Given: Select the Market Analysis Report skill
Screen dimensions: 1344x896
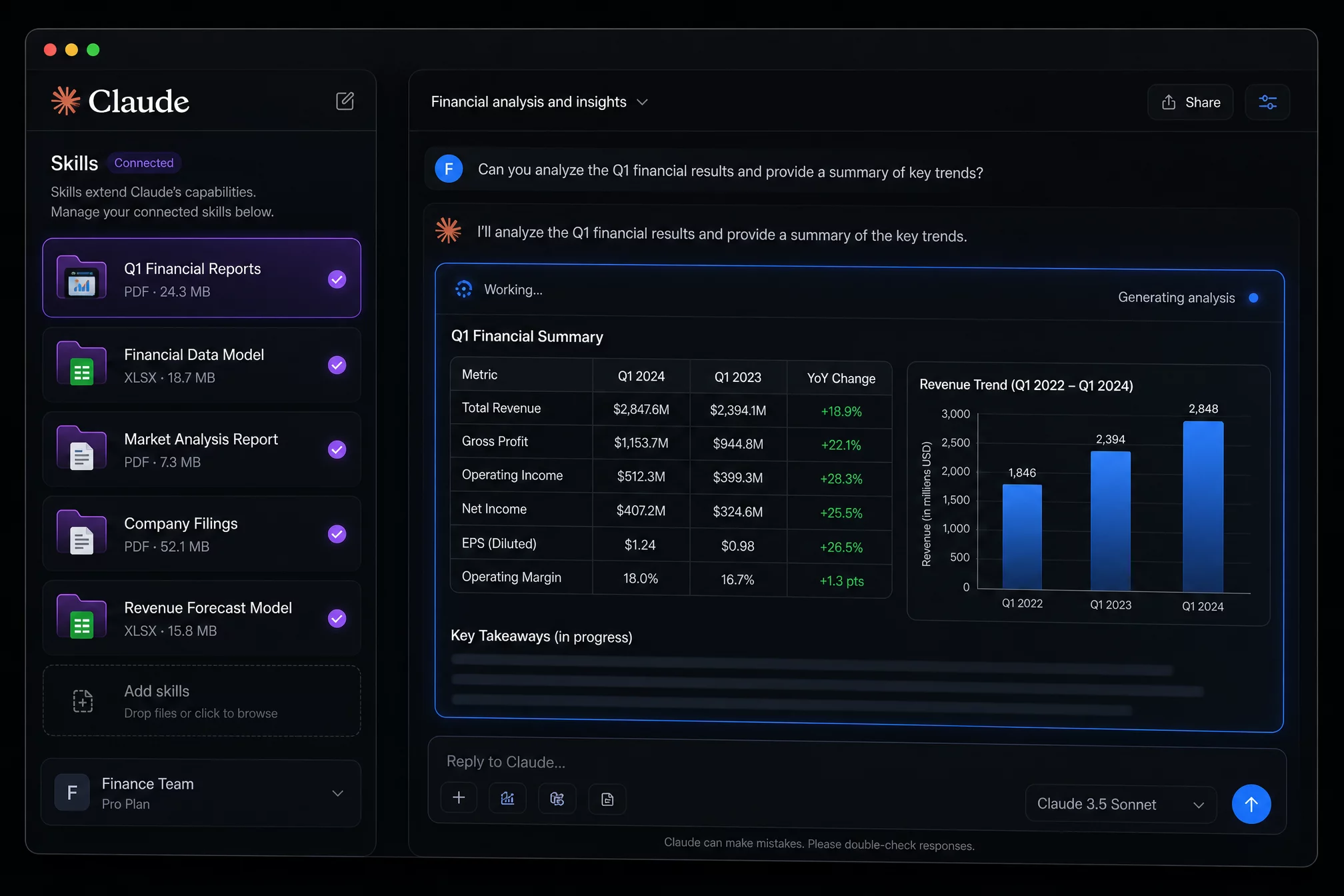Looking at the screenshot, I should pos(201,449).
